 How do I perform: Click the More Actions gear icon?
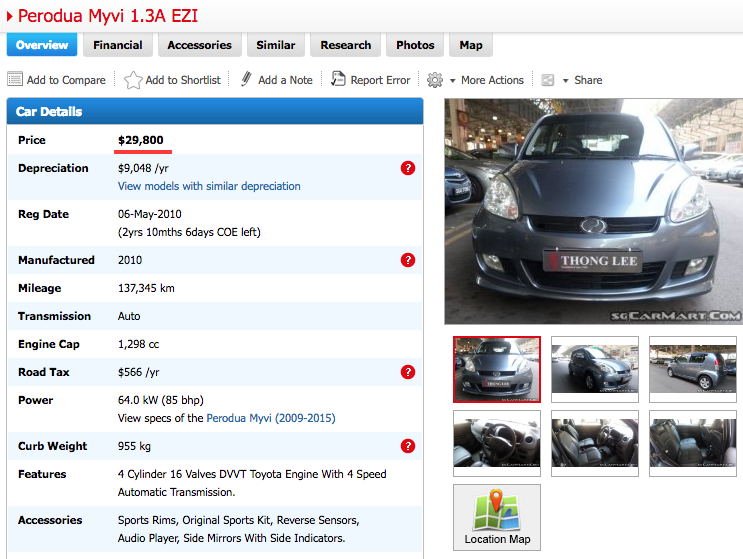pos(435,80)
